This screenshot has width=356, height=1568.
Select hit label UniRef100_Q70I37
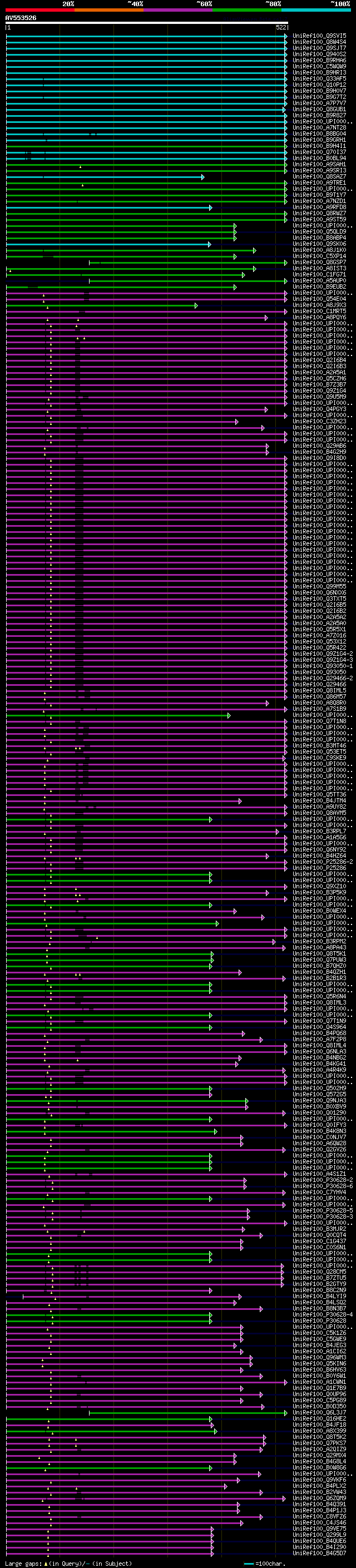[x=319, y=152]
